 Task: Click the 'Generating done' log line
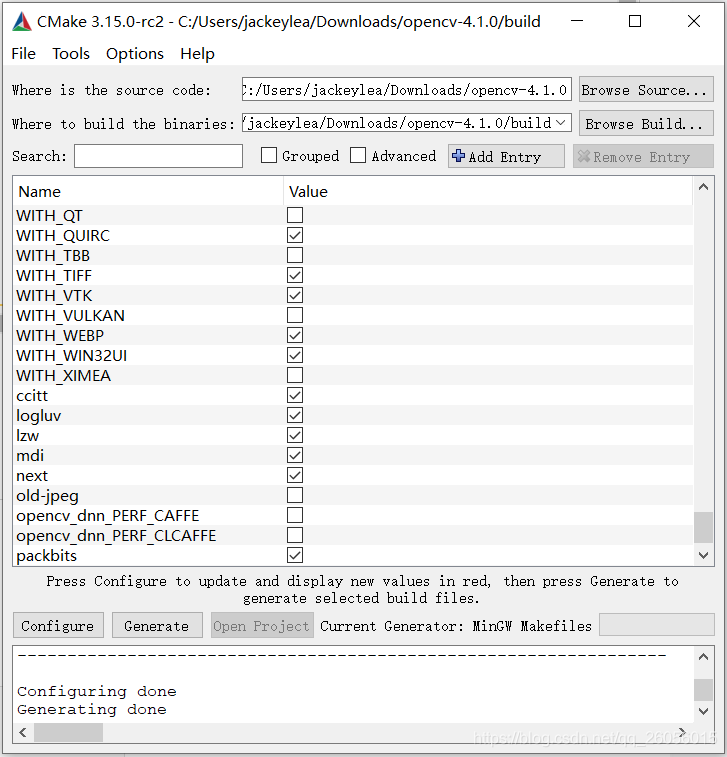click(92, 709)
